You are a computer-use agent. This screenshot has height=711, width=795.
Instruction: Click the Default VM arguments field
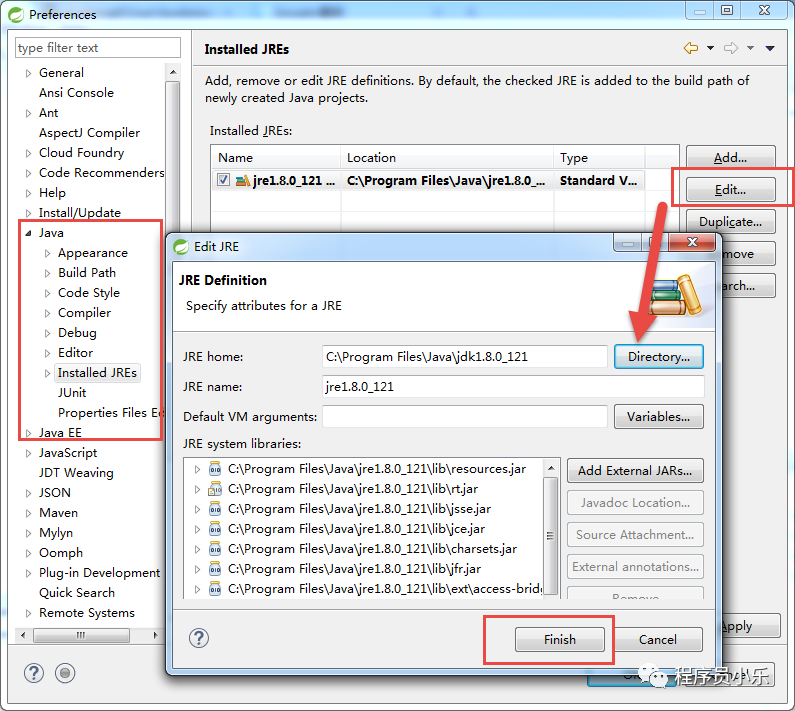464,416
